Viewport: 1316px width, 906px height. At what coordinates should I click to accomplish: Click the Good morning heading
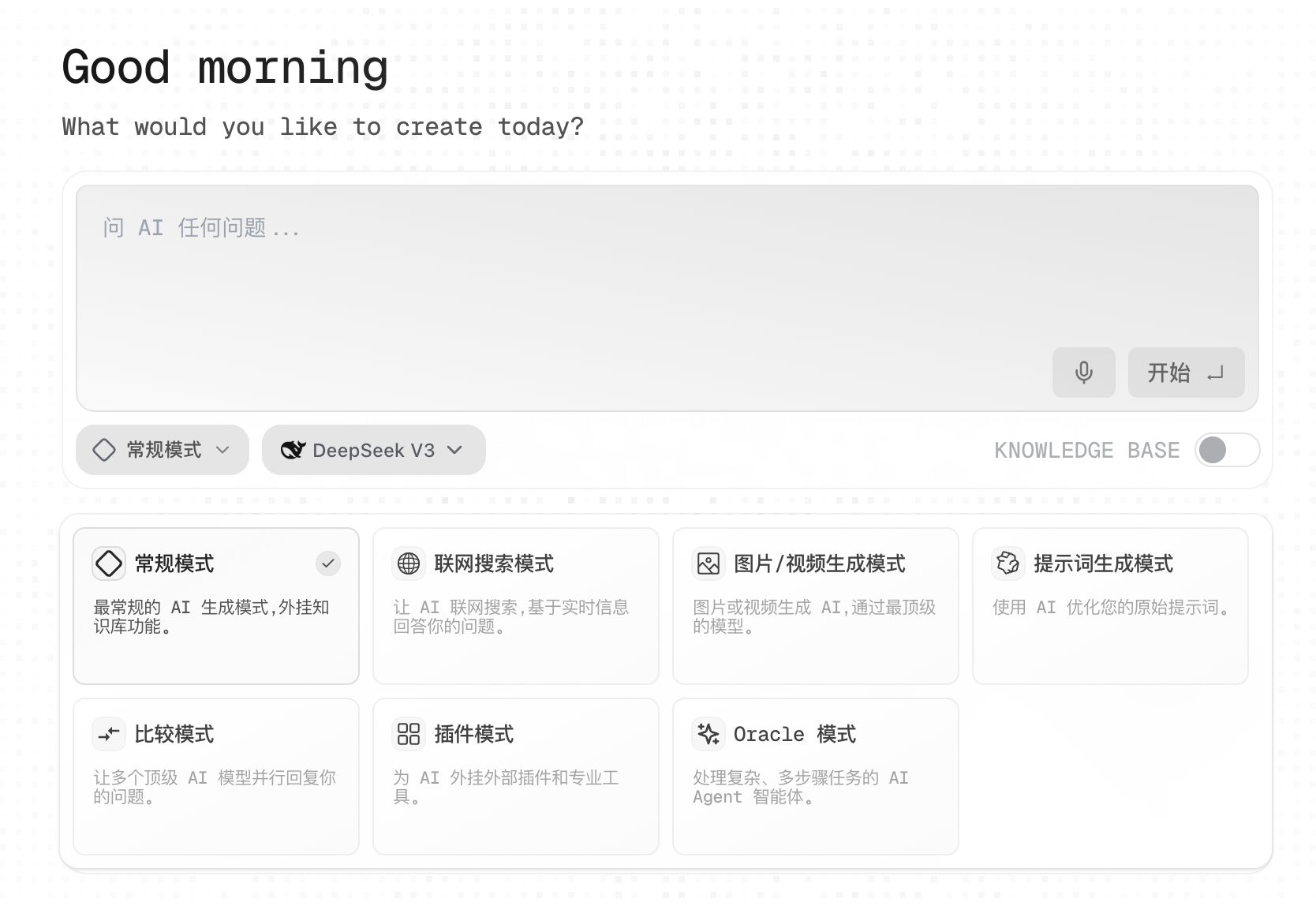pos(225,67)
